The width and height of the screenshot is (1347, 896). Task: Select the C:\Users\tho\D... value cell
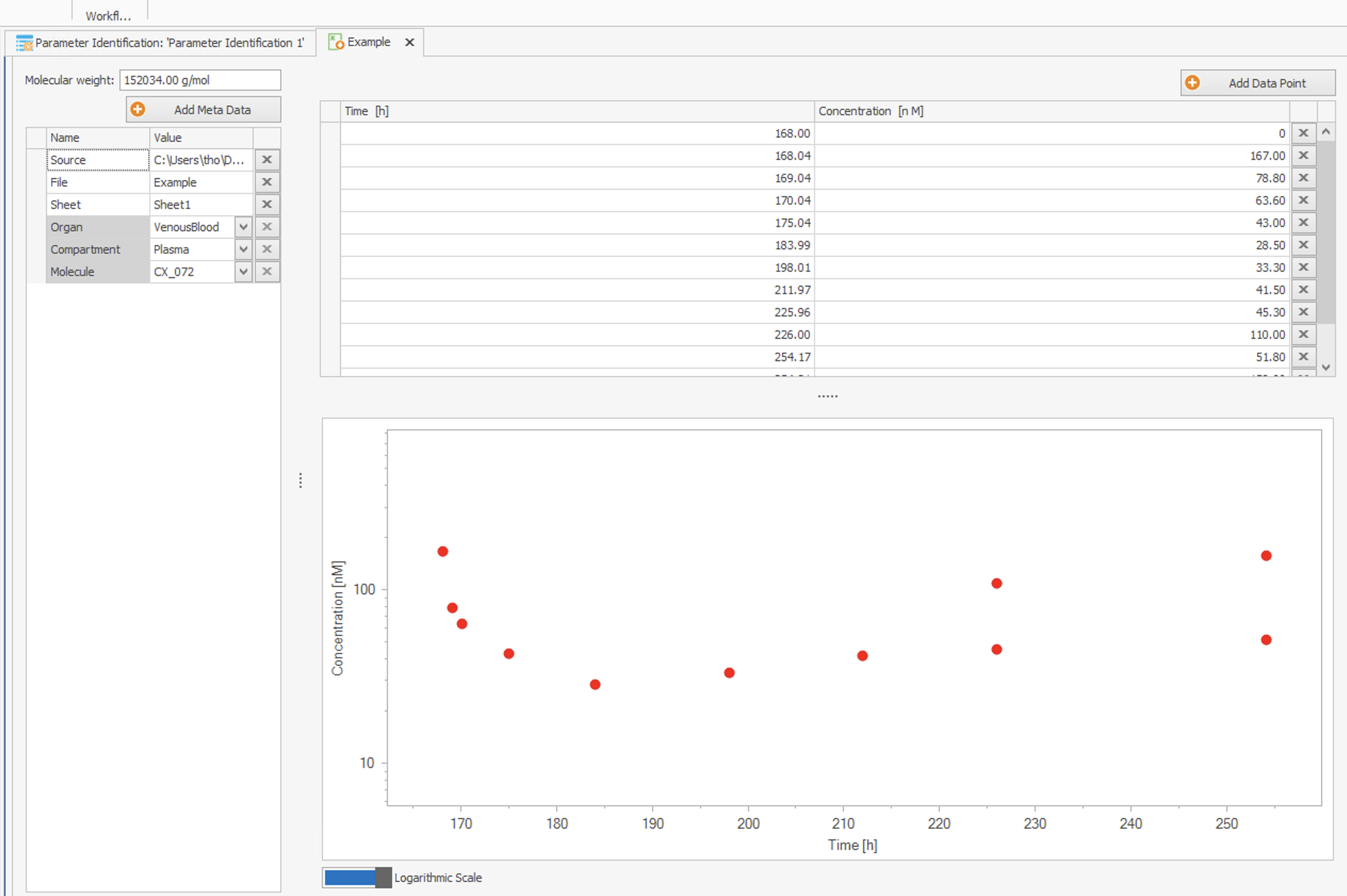click(201, 160)
